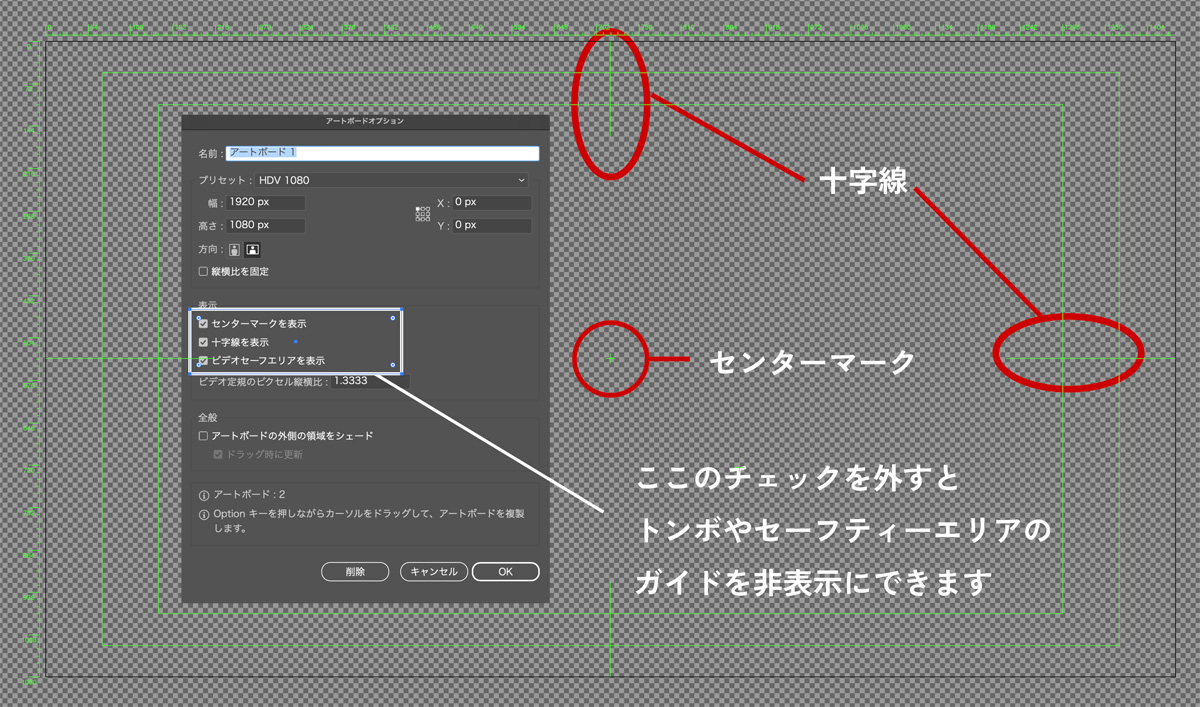Screen dimensions: 1200x707
Task: Click the reference point grid icon
Action: (x=423, y=214)
